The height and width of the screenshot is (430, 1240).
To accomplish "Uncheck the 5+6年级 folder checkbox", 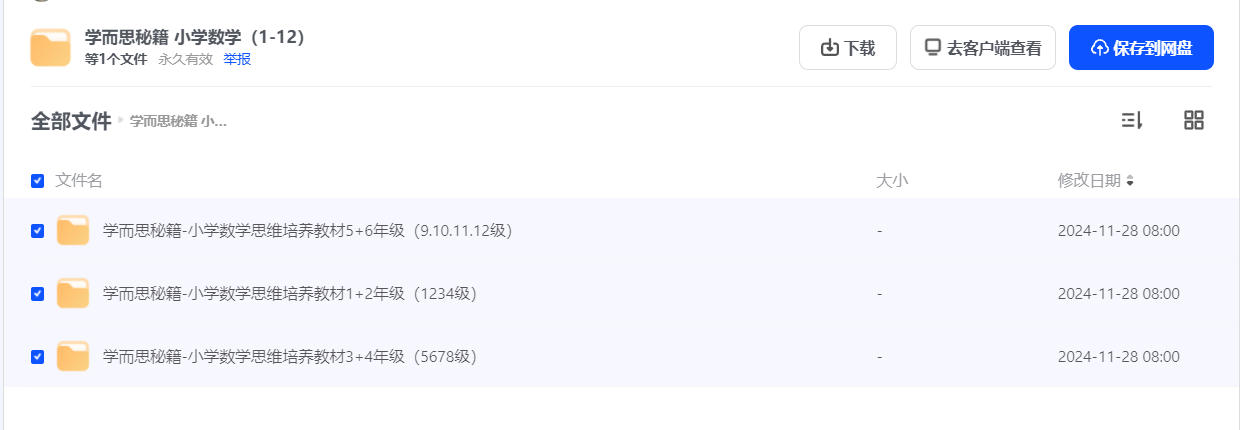I will (x=38, y=231).
